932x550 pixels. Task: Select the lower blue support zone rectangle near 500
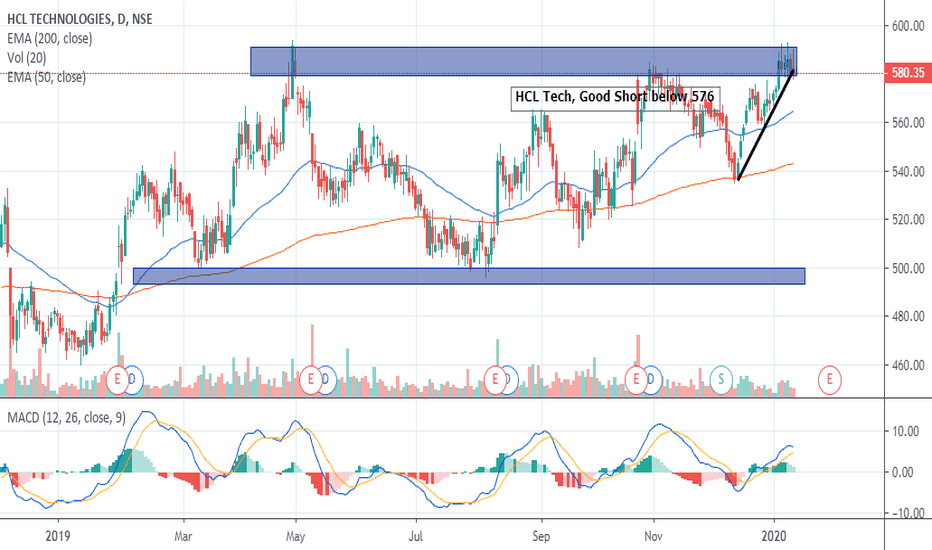click(x=469, y=276)
